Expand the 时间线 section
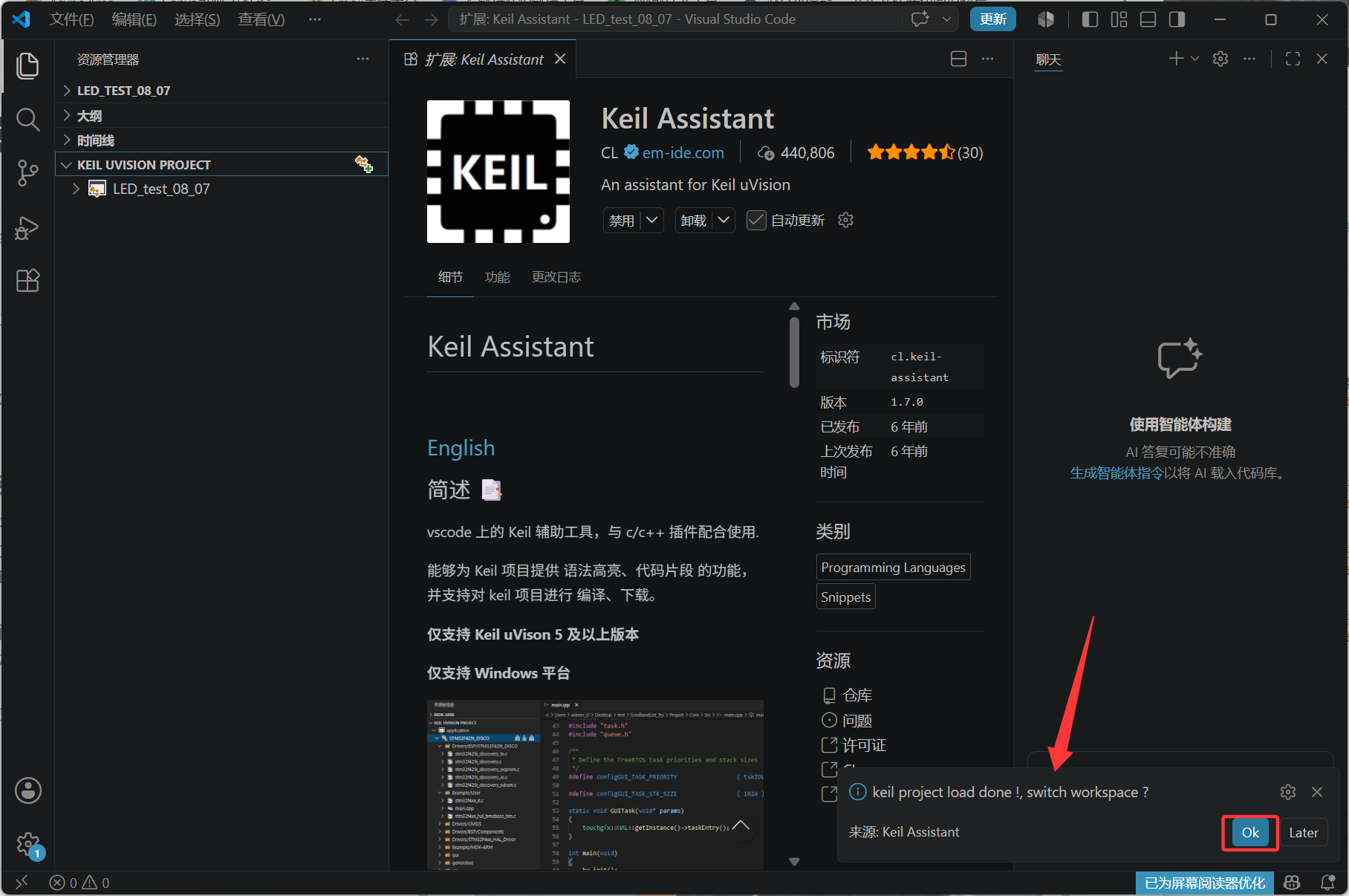The image size is (1349, 896). 222,140
